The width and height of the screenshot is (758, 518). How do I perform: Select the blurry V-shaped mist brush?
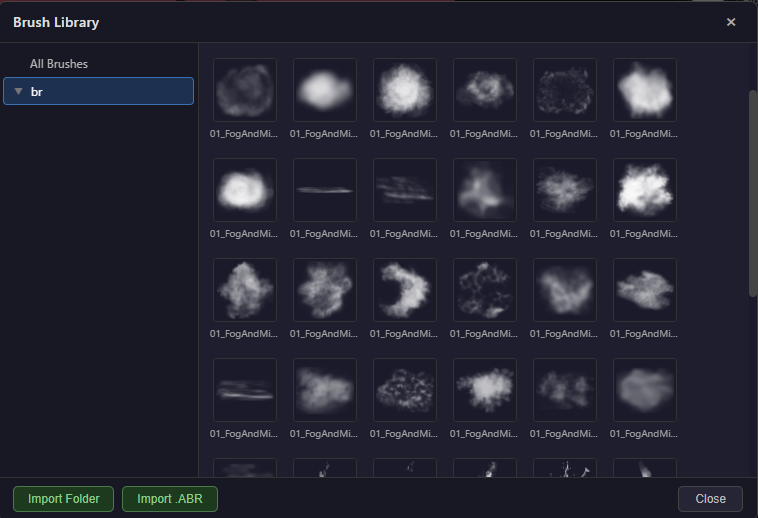(x=565, y=290)
